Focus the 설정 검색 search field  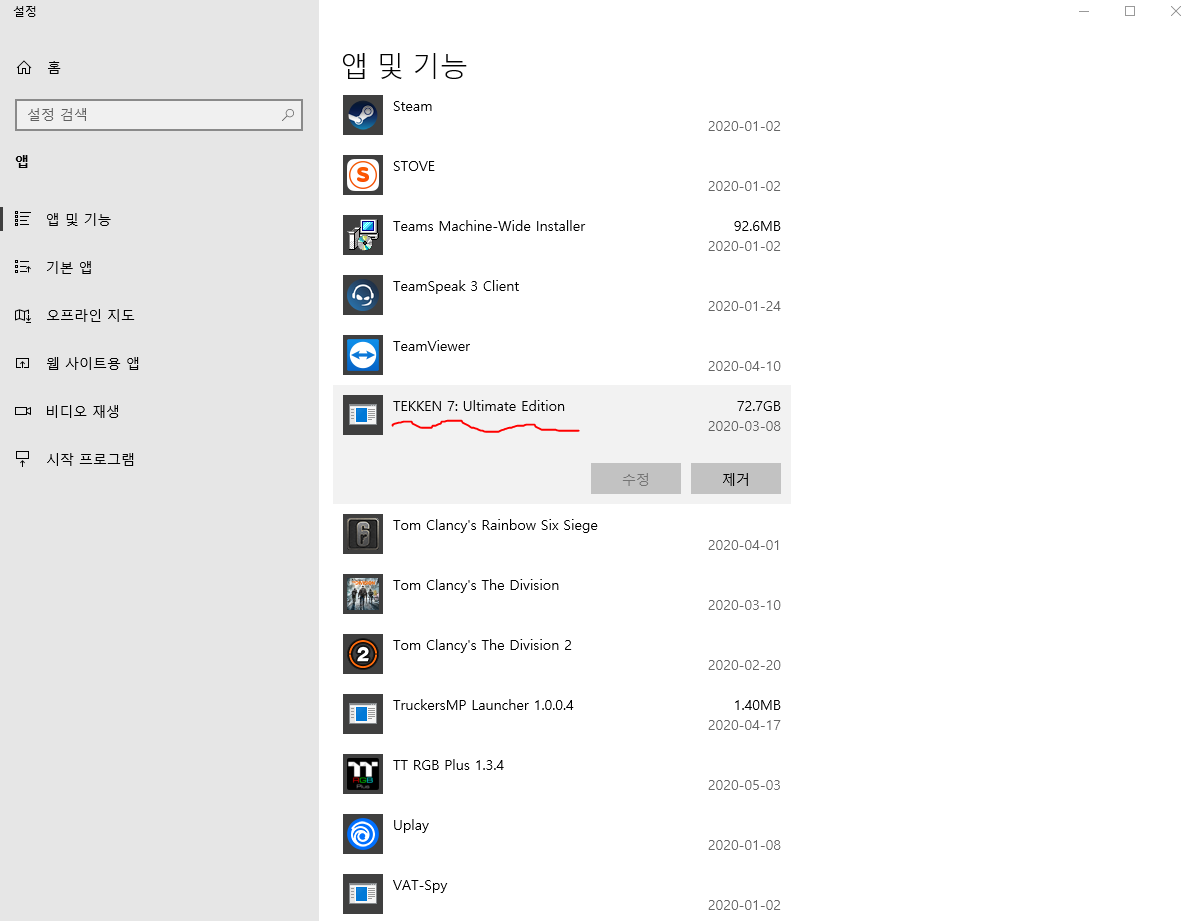click(x=159, y=115)
